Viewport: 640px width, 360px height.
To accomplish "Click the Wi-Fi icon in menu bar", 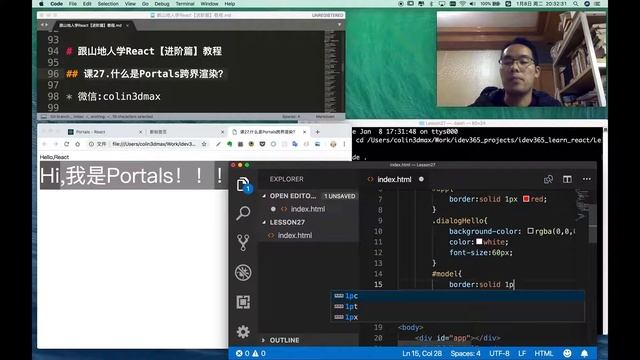I will pyautogui.click(x=462, y=4).
